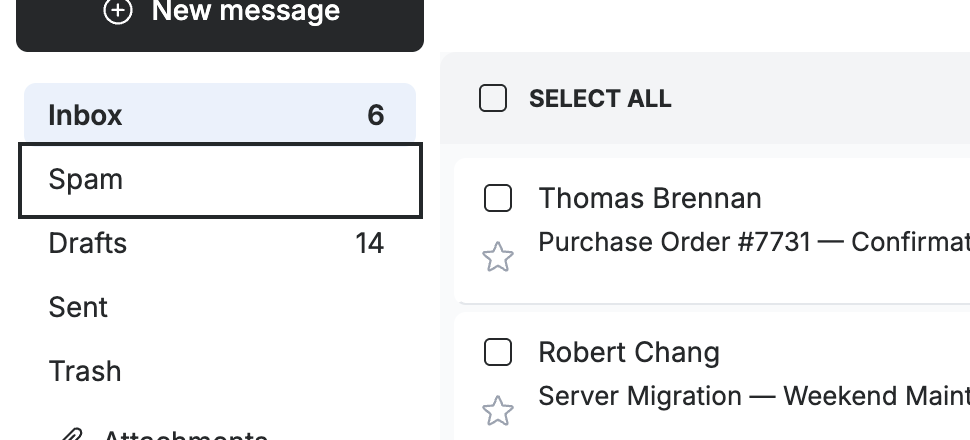Screen dimensions: 970x440
Task: Open the Server Migration email subject
Action: pos(753,396)
